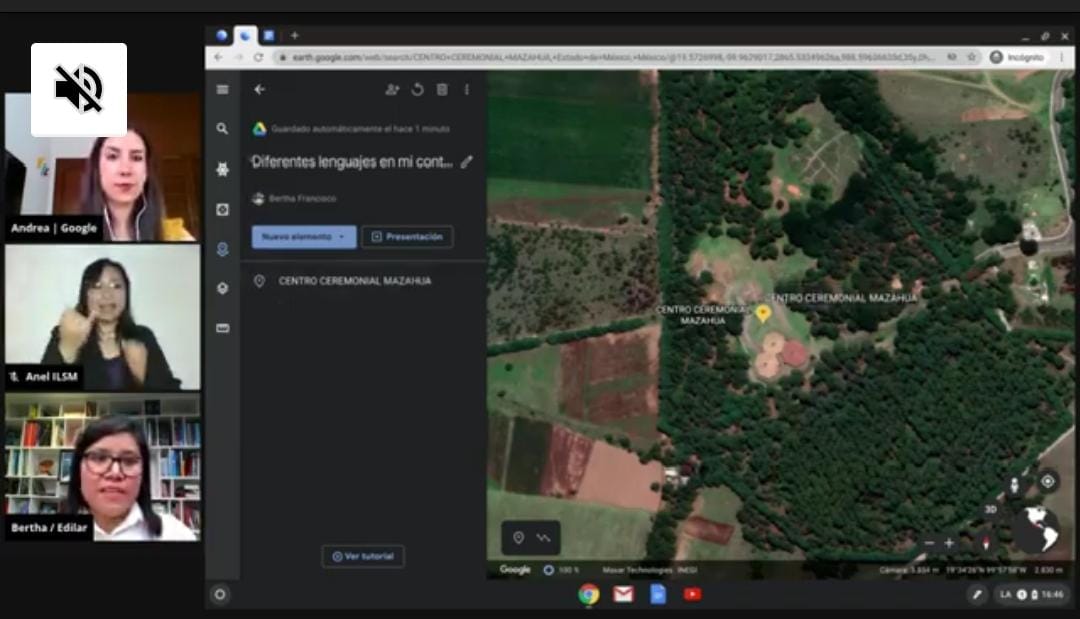
Task: Unmute using the muted speaker icon
Action: 79,89
